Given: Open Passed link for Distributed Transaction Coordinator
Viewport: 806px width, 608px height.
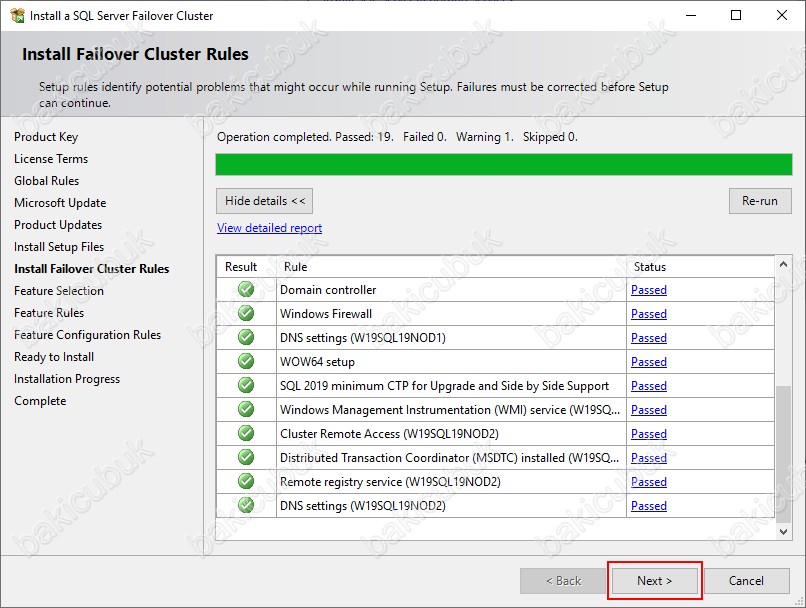Looking at the screenshot, I should (x=649, y=457).
